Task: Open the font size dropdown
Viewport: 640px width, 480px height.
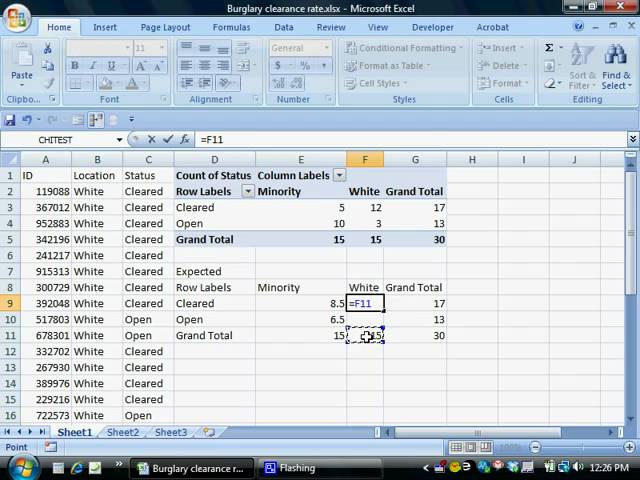Action: pyautogui.click(x=162, y=48)
